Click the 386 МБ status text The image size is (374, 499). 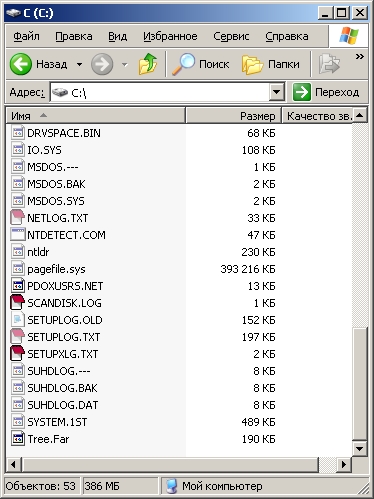click(102, 486)
